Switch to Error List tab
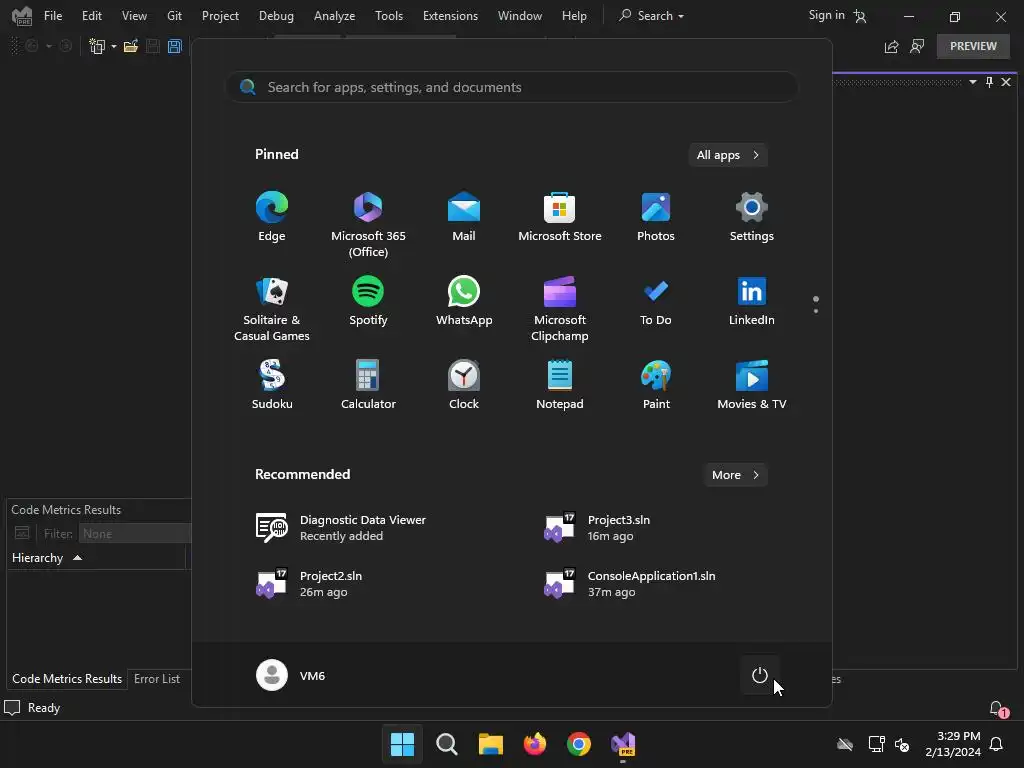 click(157, 679)
